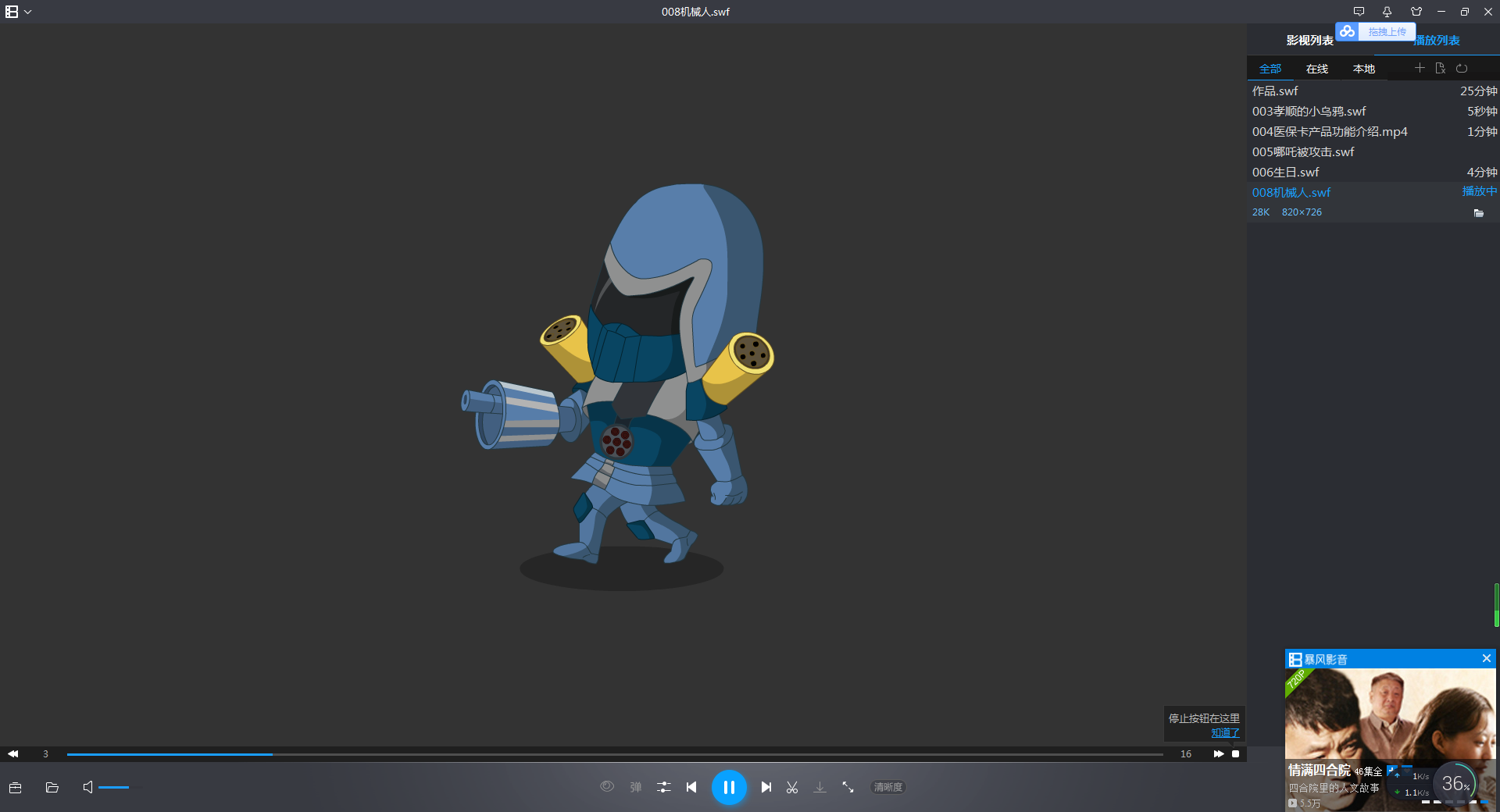Mute audio with the speaker icon

tap(87, 787)
